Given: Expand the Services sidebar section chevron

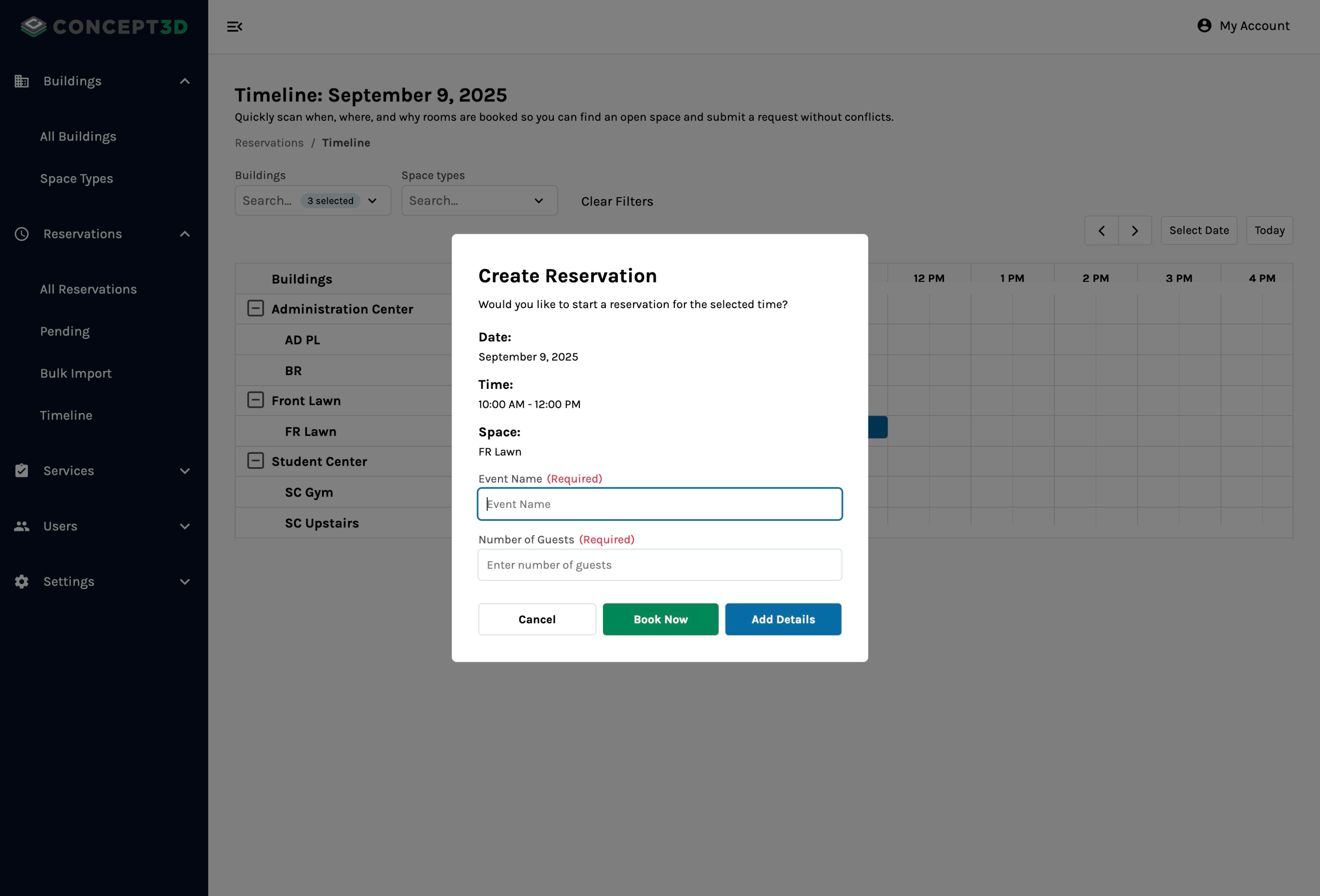Looking at the screenshot, I should (x=185, y=471).
